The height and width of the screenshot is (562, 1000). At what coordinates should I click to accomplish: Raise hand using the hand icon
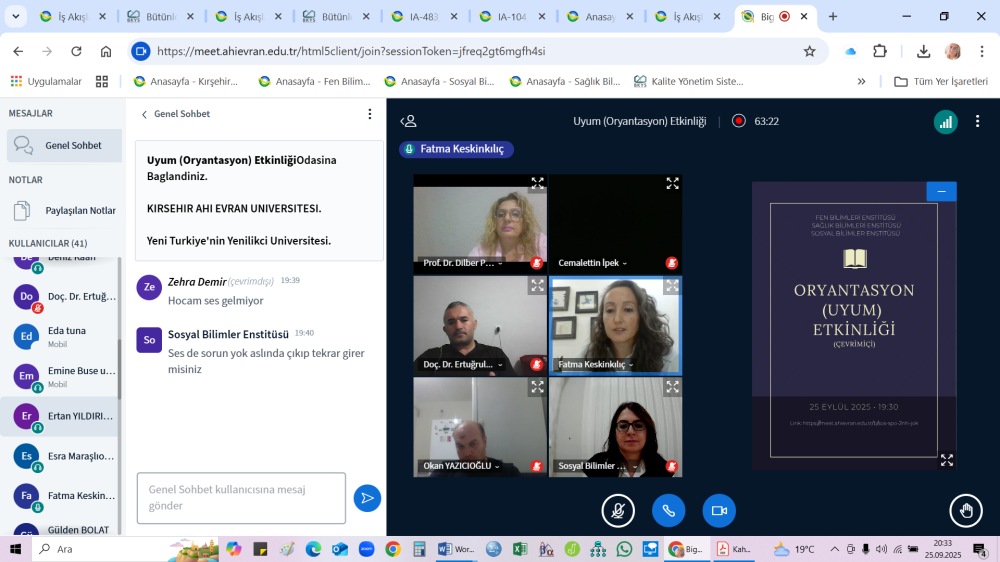click(965, 511)
